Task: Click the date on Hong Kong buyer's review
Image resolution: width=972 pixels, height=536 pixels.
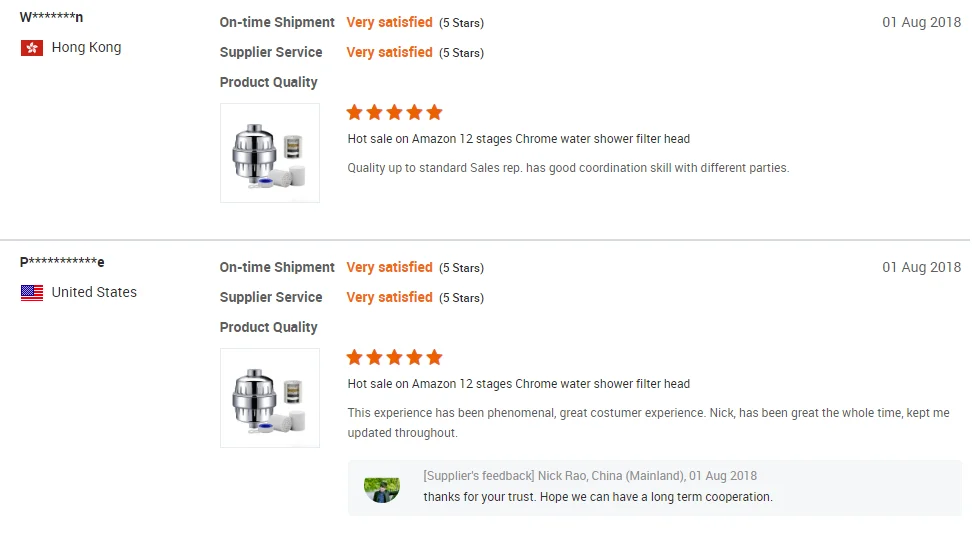Action: tap(921, 22)
